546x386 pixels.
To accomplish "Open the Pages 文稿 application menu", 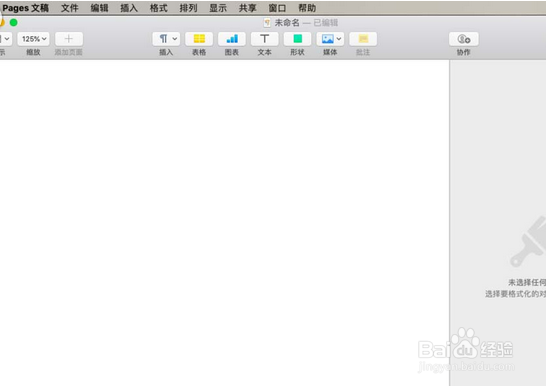I will [25, 8].
